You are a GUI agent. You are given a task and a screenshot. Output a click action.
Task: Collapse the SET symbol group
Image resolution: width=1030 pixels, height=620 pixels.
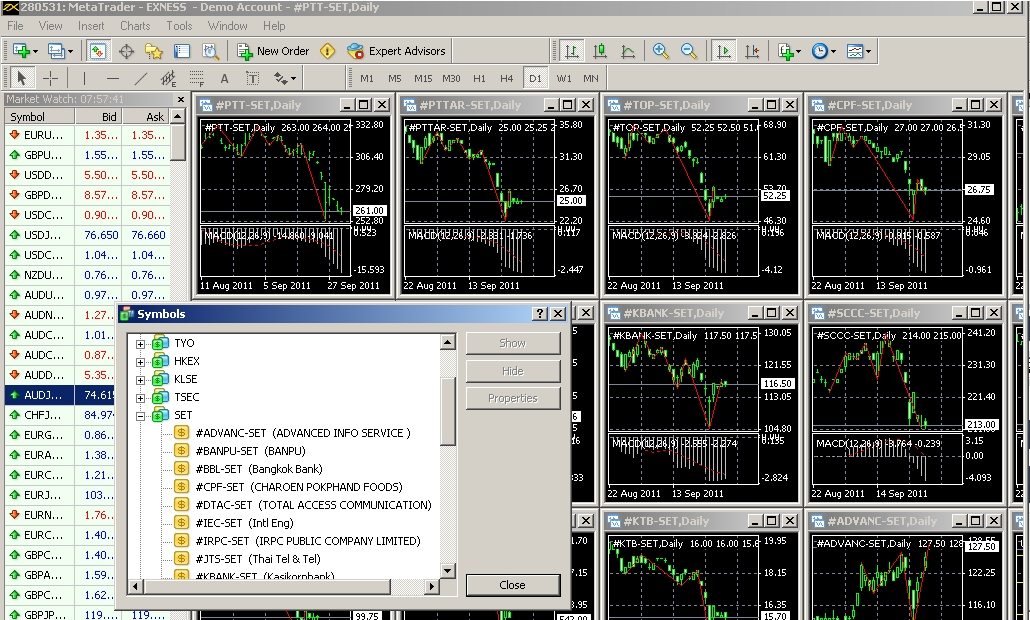tap(140, 416)
